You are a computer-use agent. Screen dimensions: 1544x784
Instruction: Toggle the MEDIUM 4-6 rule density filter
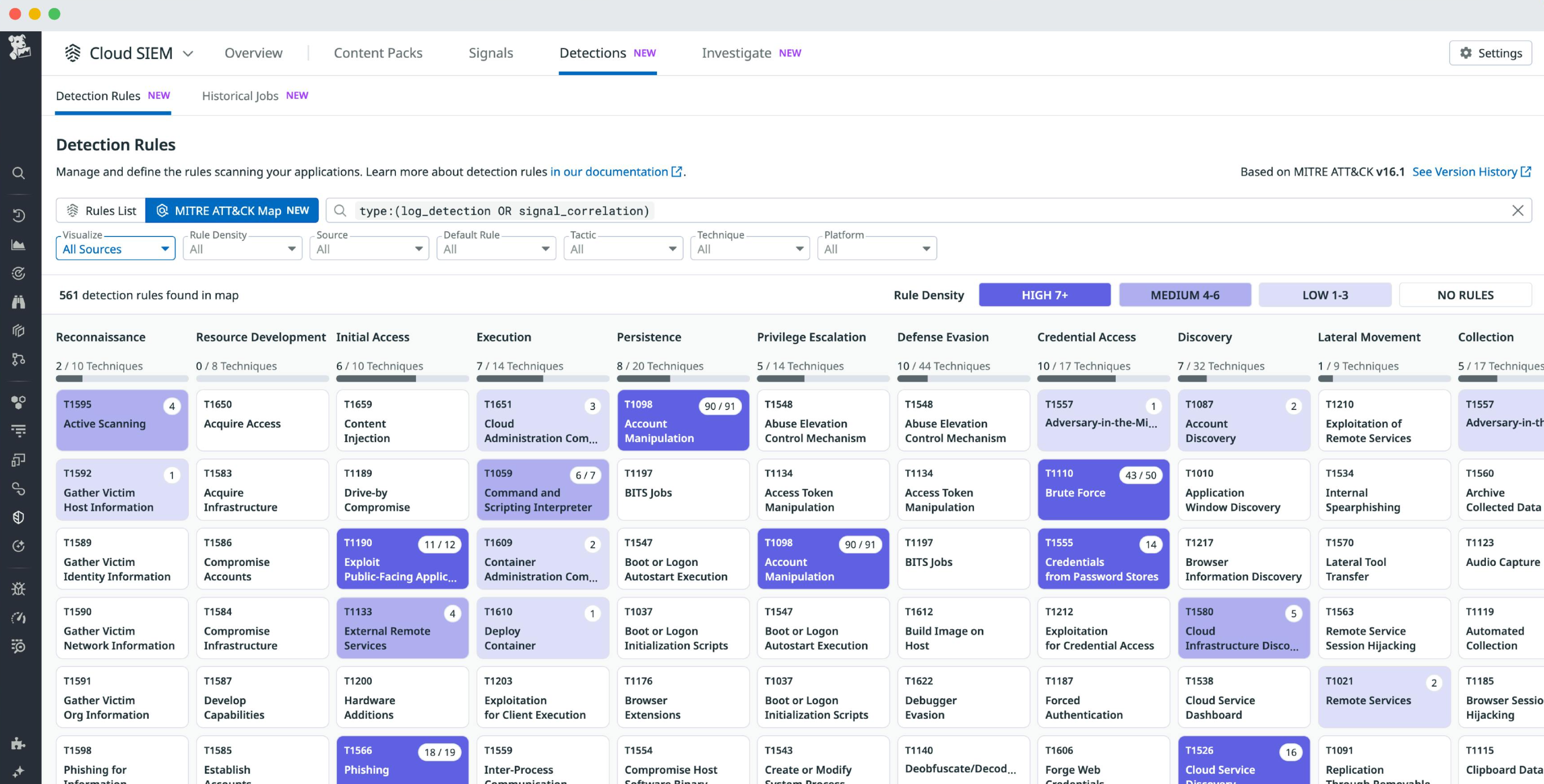(1184, 294)
